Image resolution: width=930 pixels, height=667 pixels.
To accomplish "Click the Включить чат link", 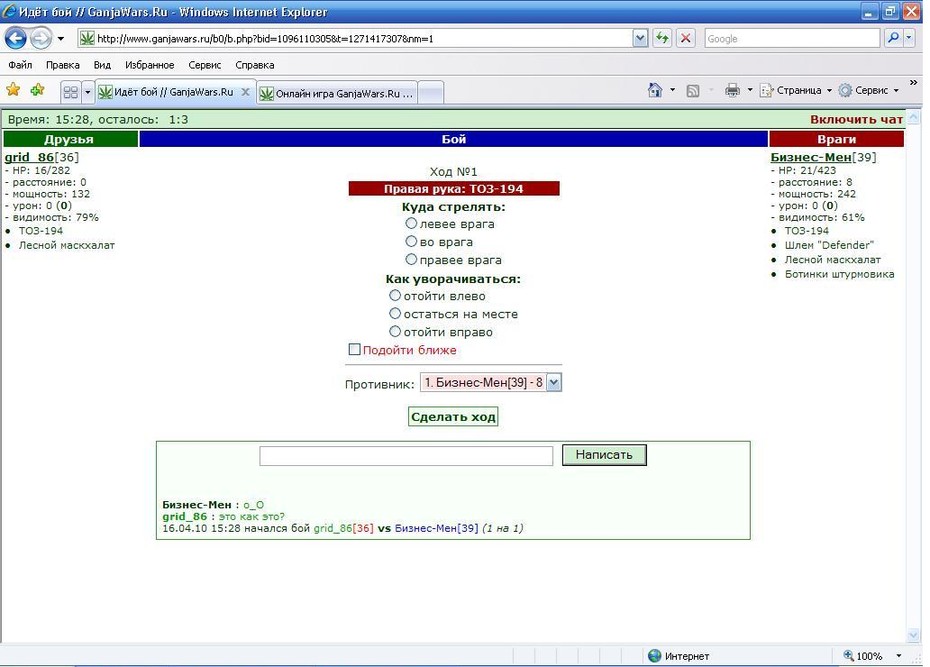I will click(856, 119).
